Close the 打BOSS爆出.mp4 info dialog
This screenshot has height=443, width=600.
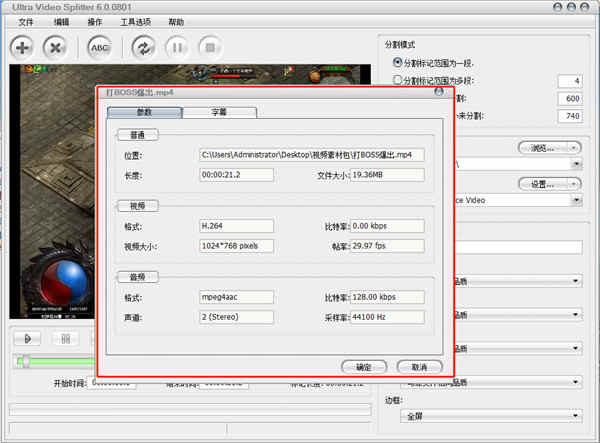point(439,91)
